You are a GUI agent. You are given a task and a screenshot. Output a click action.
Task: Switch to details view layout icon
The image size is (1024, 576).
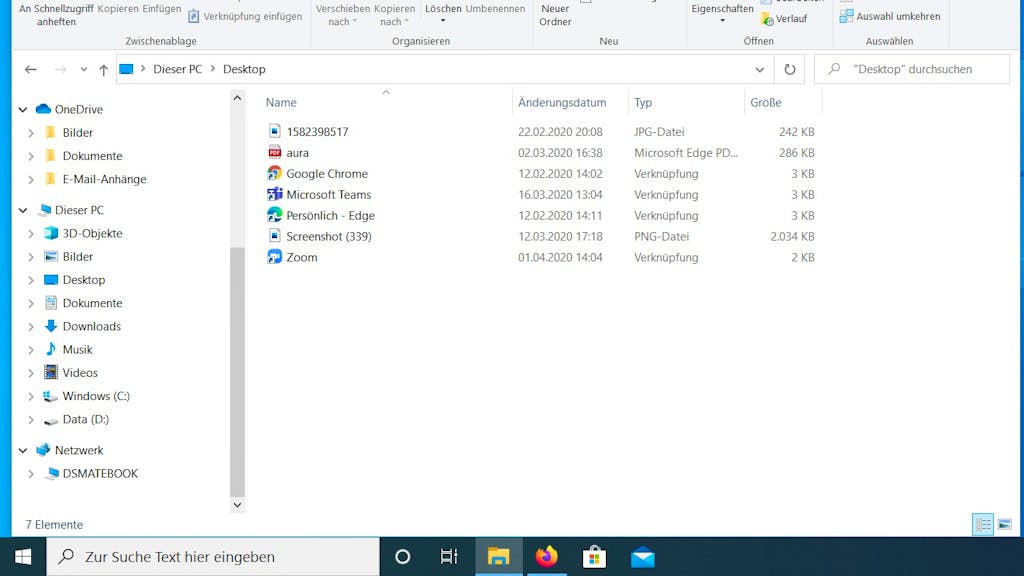coord(983,524)
